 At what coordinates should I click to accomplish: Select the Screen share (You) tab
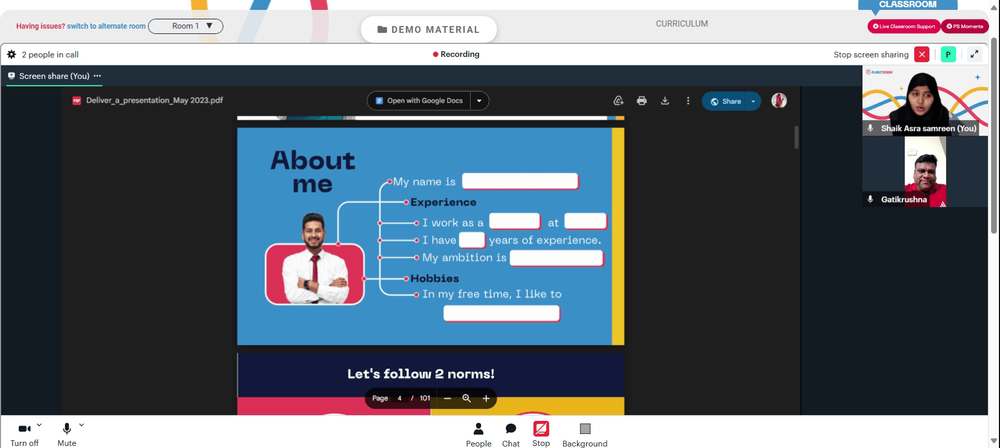click(54, 76)
